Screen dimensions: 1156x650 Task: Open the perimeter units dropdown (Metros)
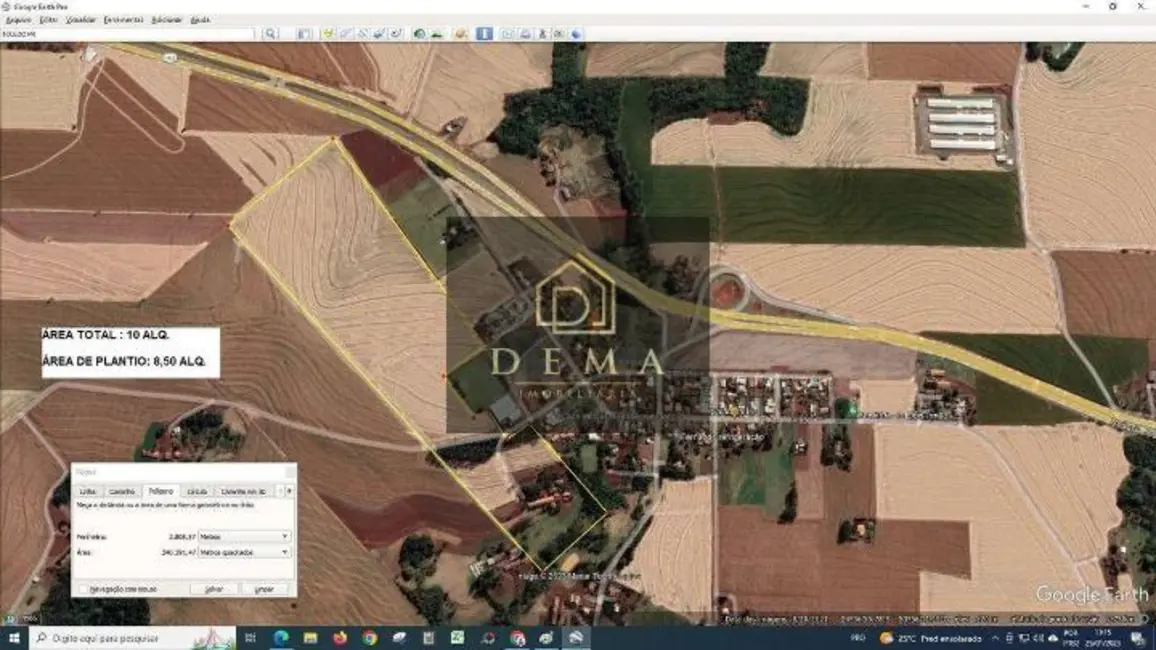(244, 537)
